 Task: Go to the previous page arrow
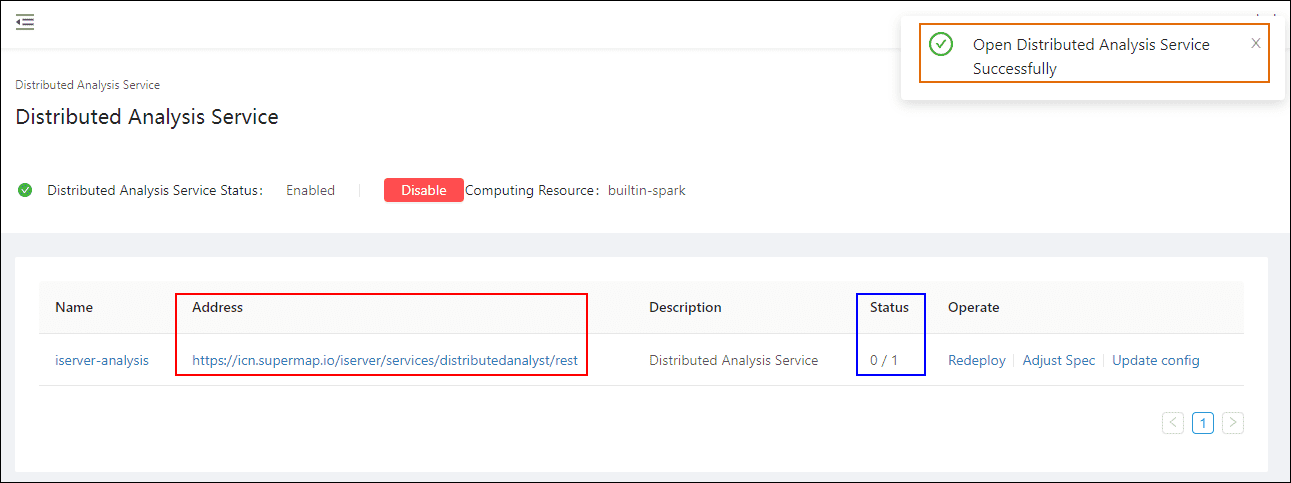[1173, 423]
